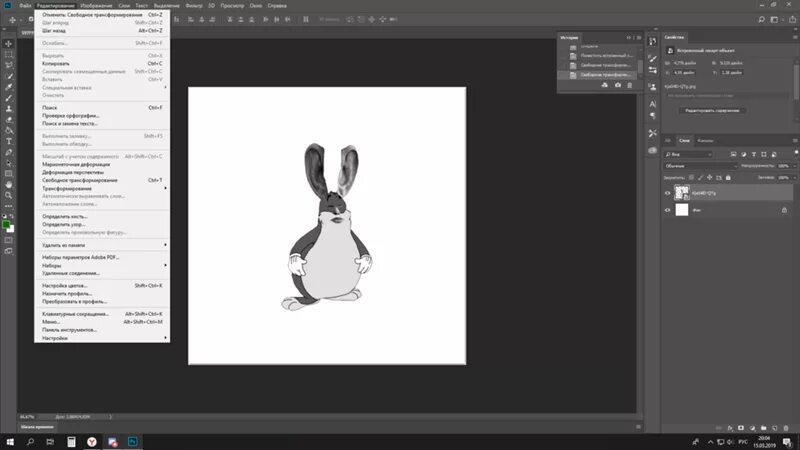Open the Изображение menu
The height and width of the screenshot is (450, 800).
point(96,6)
